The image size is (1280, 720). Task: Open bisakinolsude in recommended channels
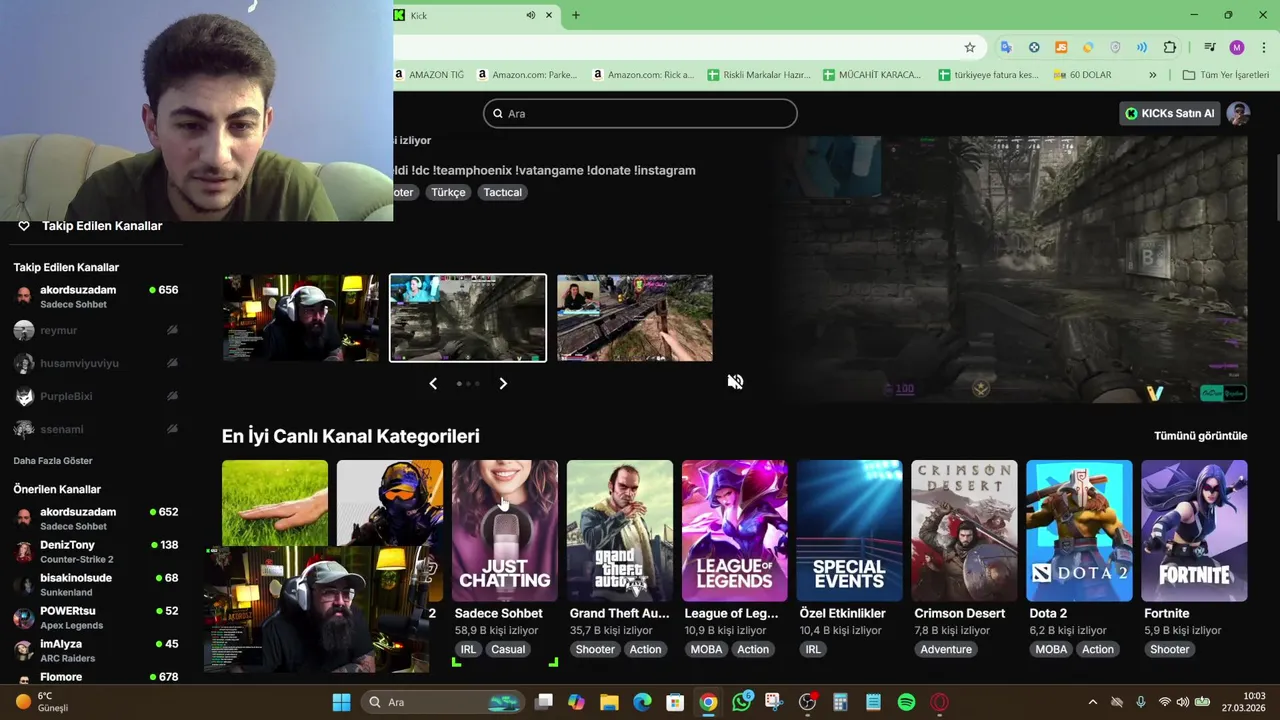(97, 584)
